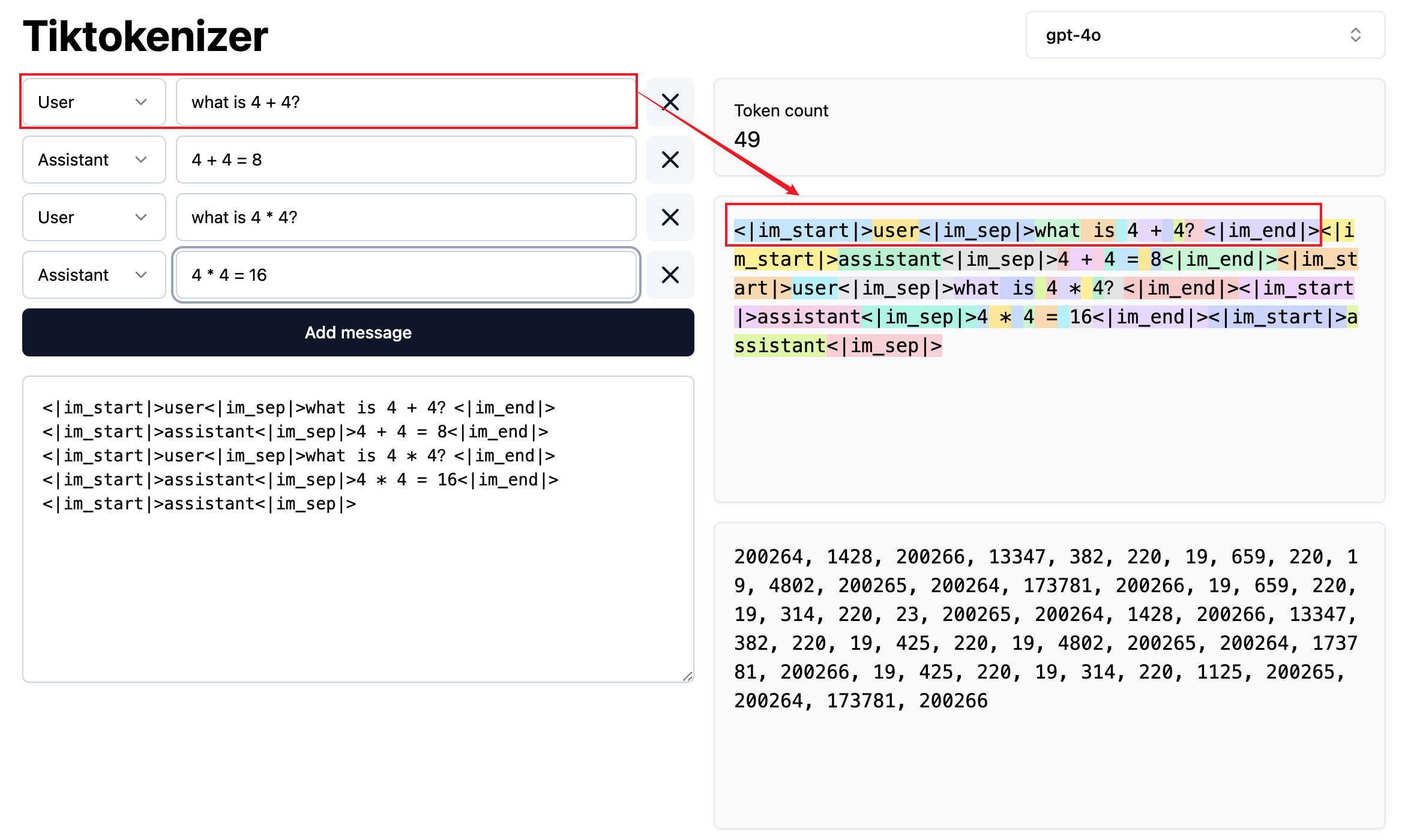Delete the '4 * 4 = 16' message row
The image size is (1408, 840).
coord(670,275)
